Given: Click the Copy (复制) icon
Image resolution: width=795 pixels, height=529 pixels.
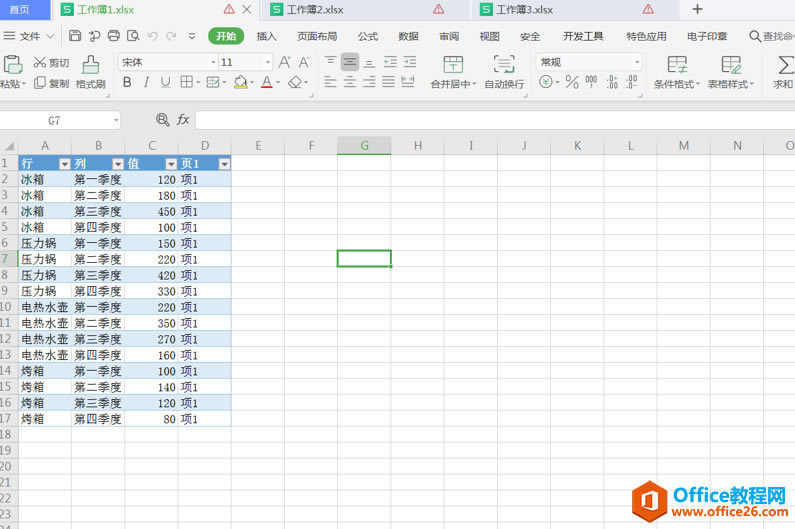Looking at the screenshot, I should (x=40, y=83).
